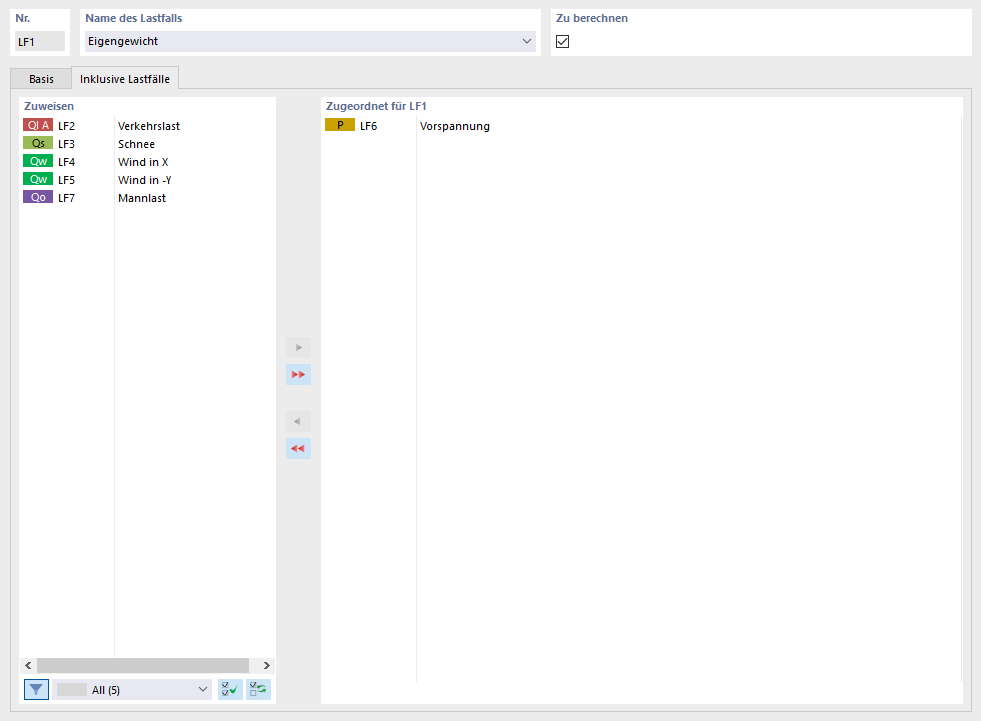Click the right scroll arrow of Zuweisen list

pyautogui.click(x=267, y=665)
